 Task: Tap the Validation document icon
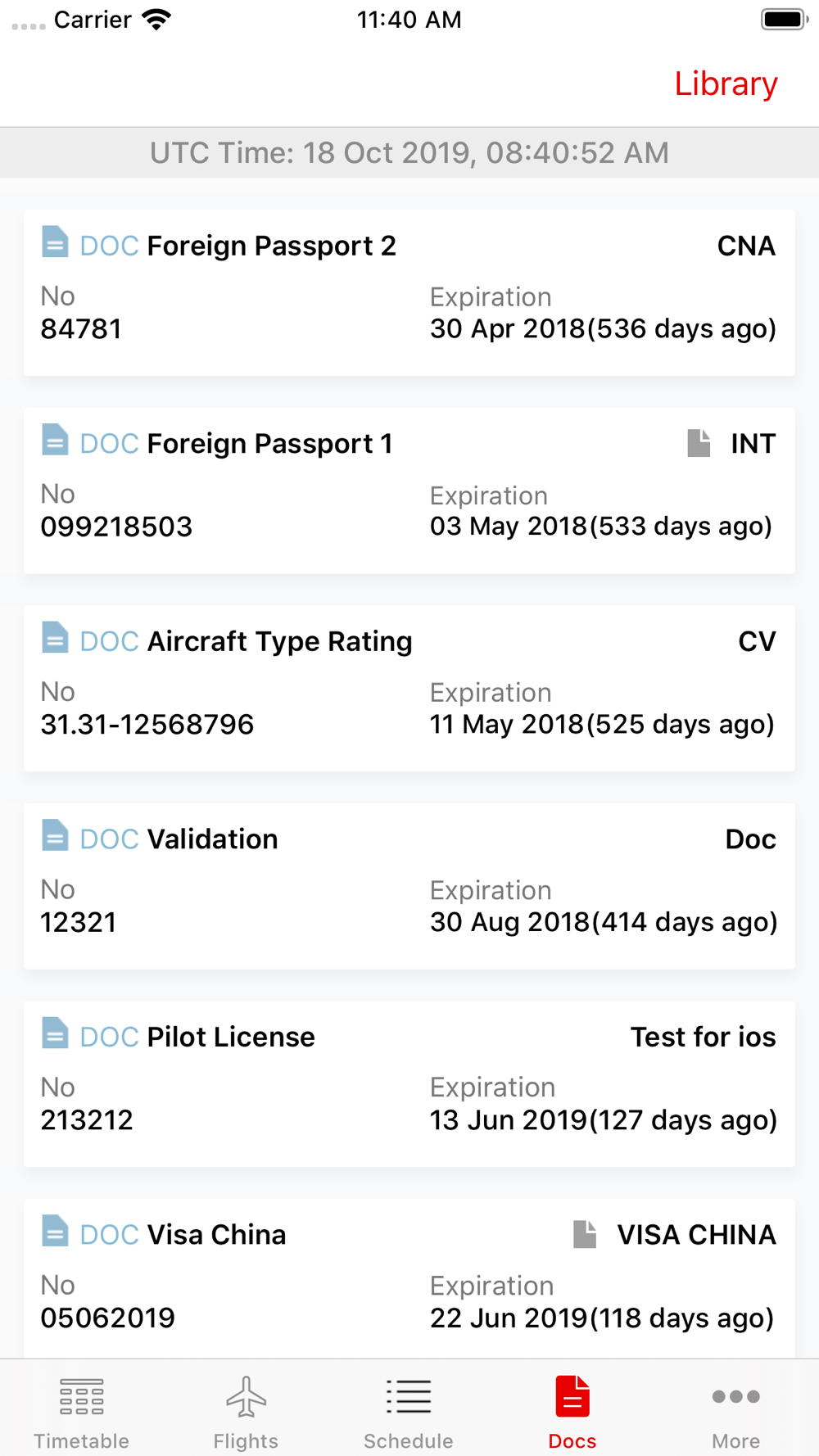(55, 835)
